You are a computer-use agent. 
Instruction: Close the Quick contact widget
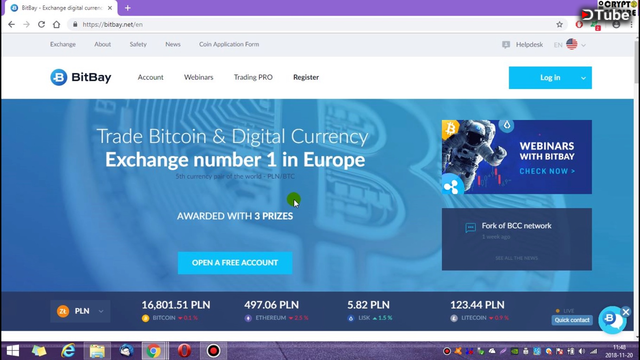[x=626, y=312]
